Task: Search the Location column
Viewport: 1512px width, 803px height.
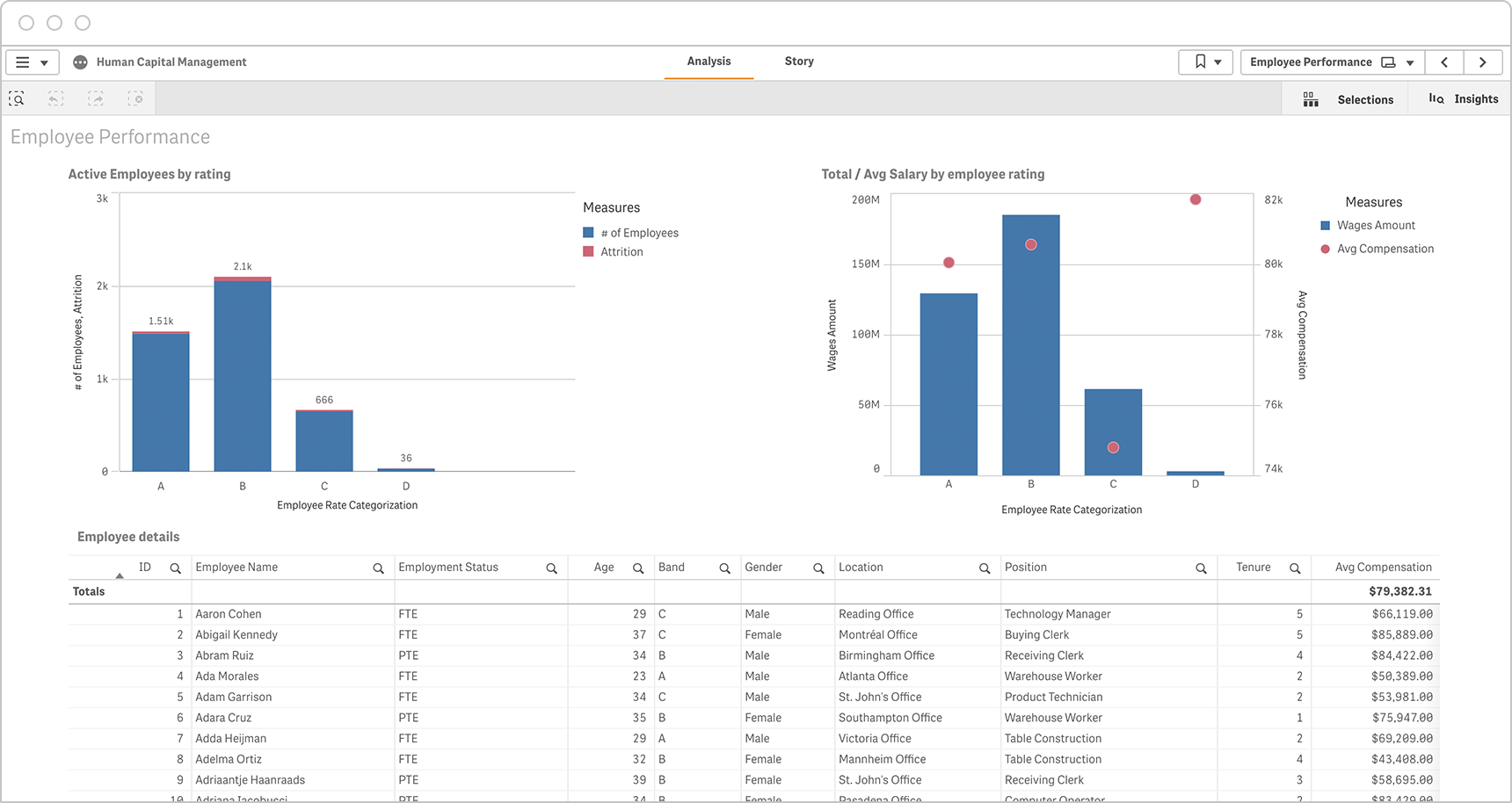Action: click(985, 568)
